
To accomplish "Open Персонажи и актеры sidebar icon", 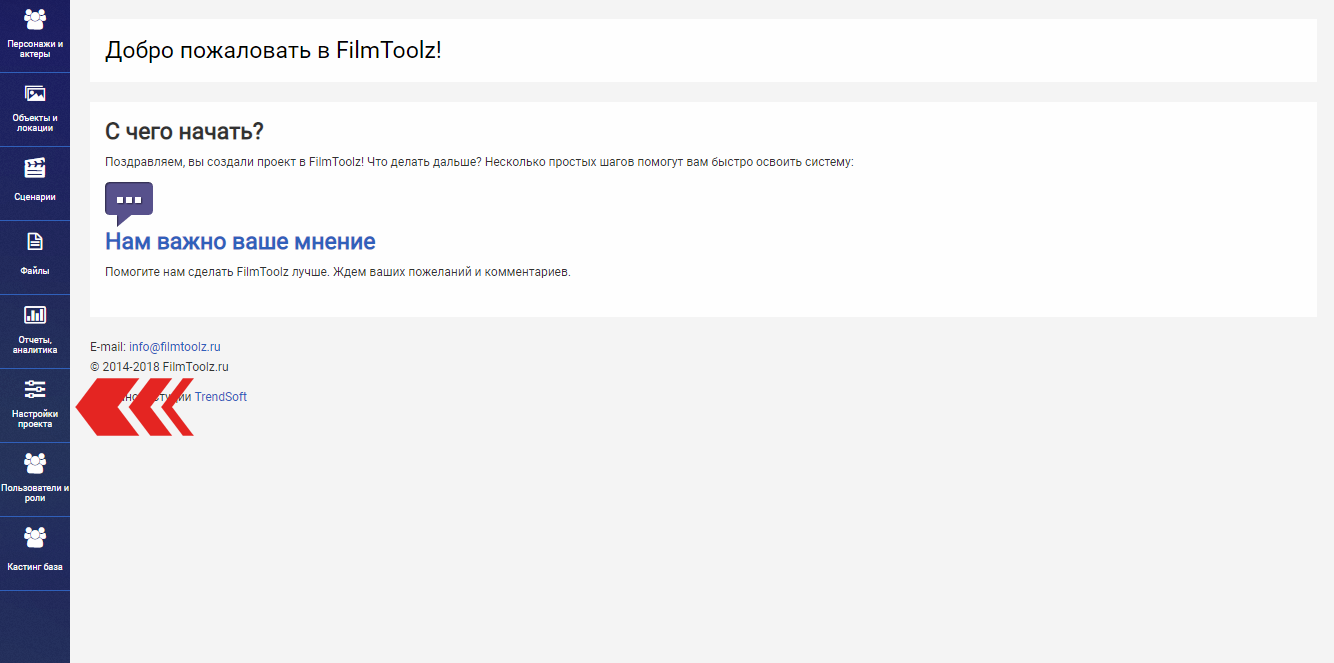I will click(x=35, y=19).
